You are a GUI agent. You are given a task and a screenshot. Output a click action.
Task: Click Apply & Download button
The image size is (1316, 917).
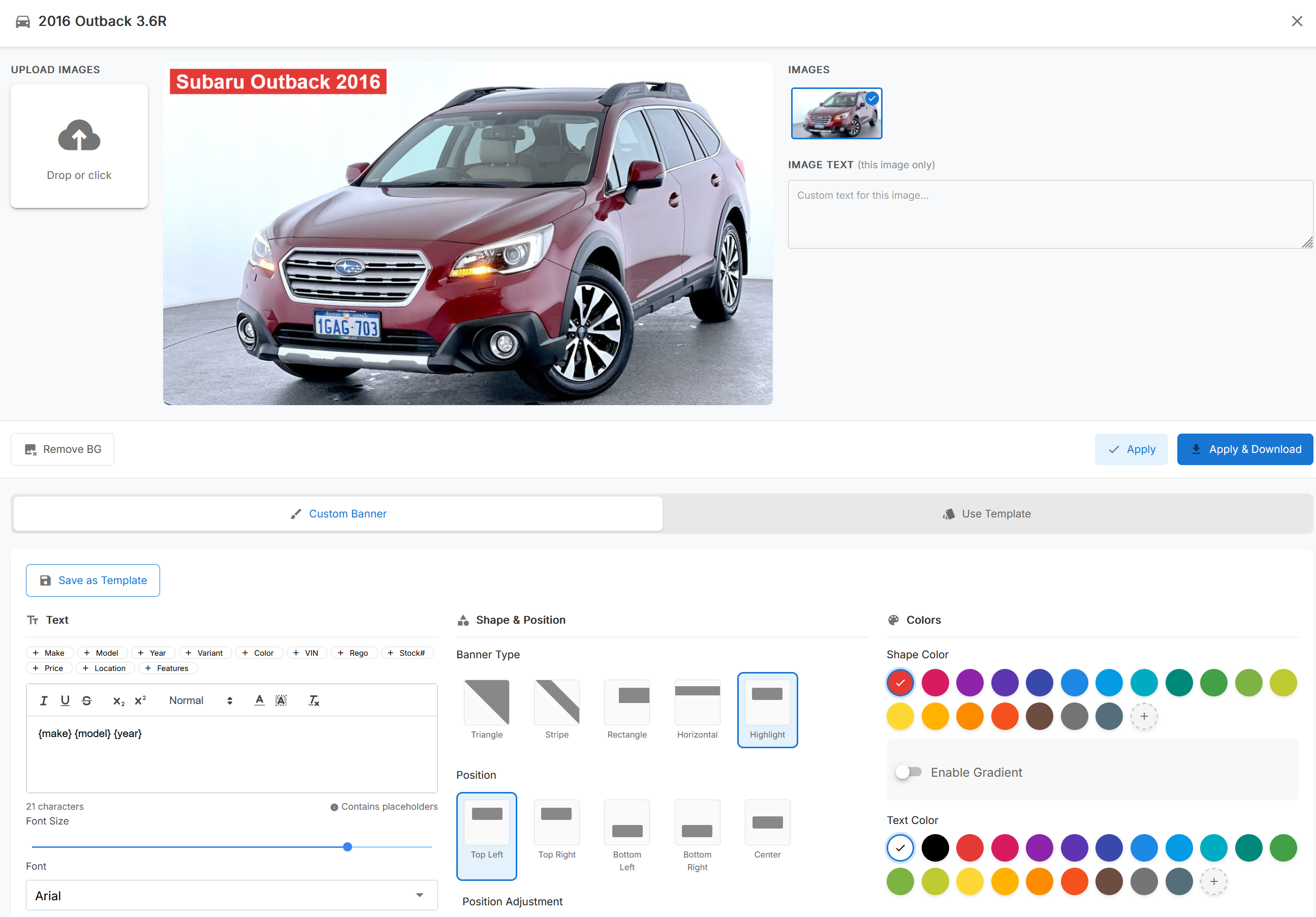point(1244,449)
